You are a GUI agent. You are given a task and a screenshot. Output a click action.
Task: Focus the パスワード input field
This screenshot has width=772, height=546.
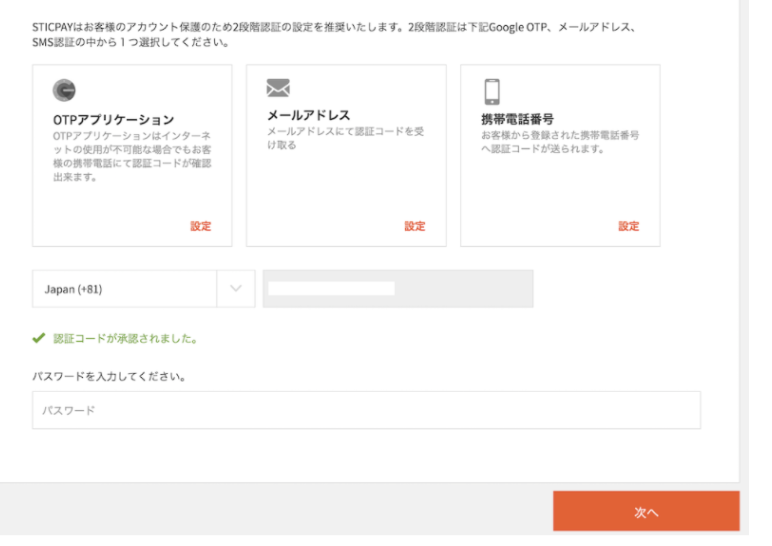tap(366, 410)
